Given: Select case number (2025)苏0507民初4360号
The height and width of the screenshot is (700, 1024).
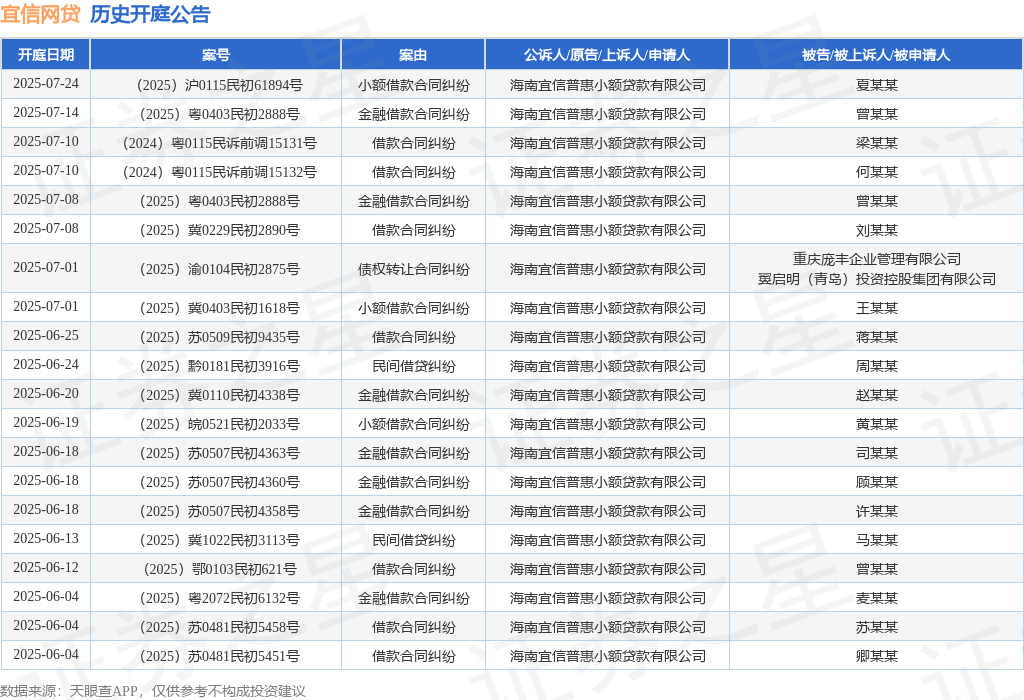Looking at the screenshot, I should (x=219, y=482).
